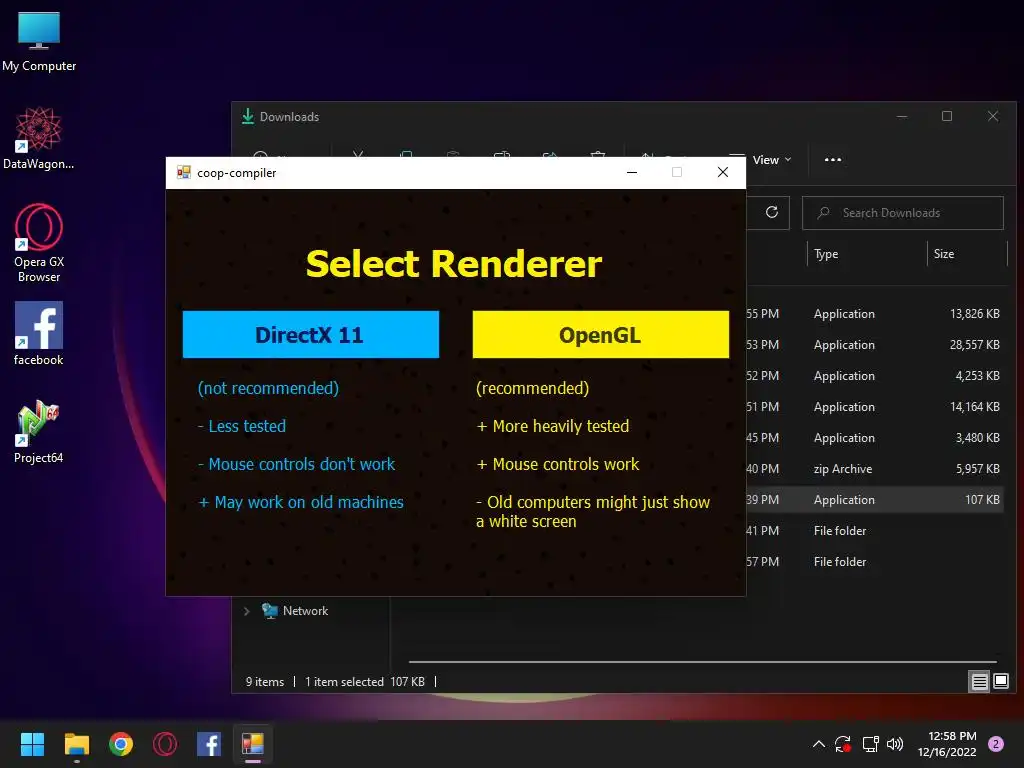This screenshot has width=1024, height=768.
Task: Minimize the coop-compiler window
Action: click(632, 172)
